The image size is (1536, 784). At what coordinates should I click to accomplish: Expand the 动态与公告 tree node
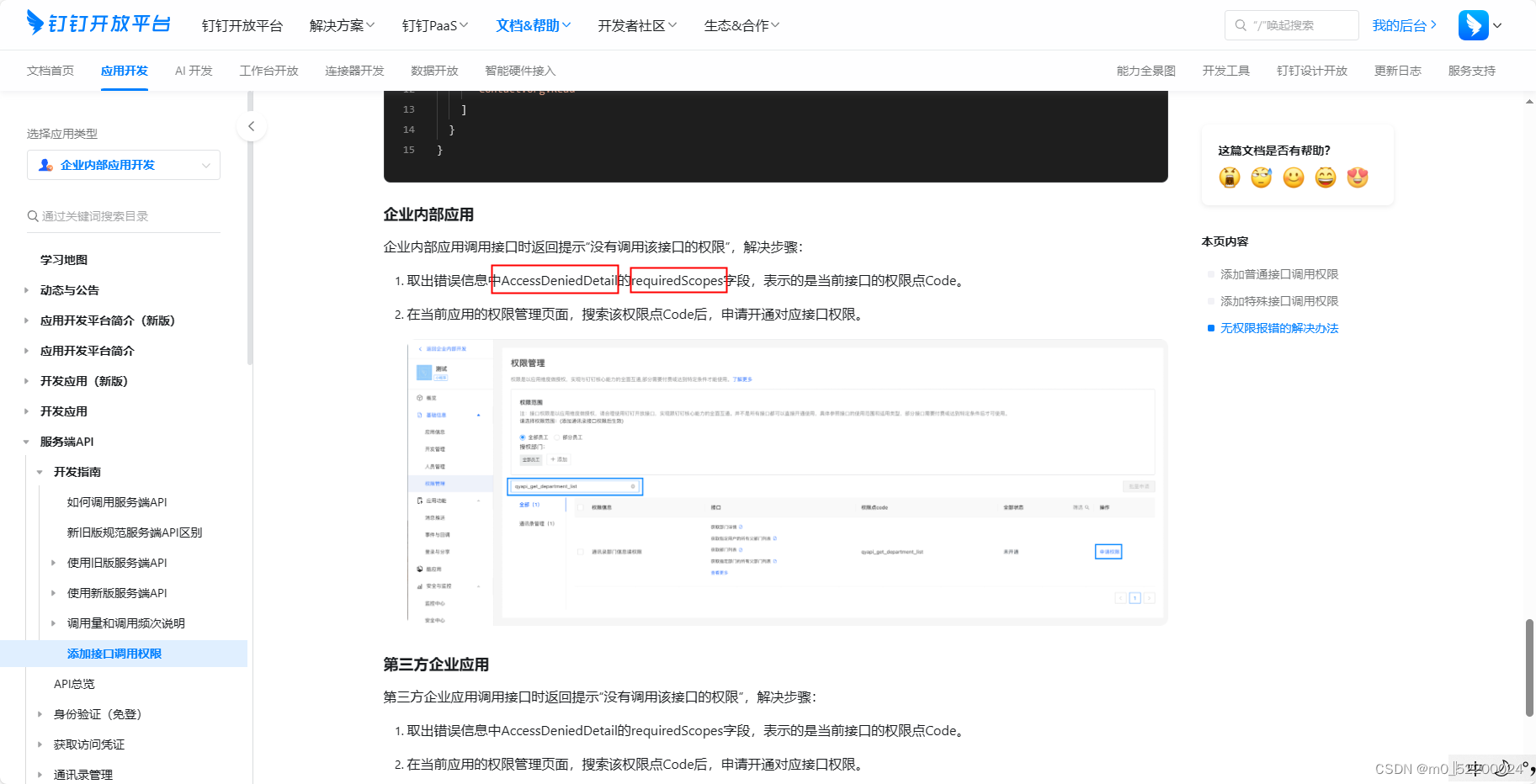26,290
